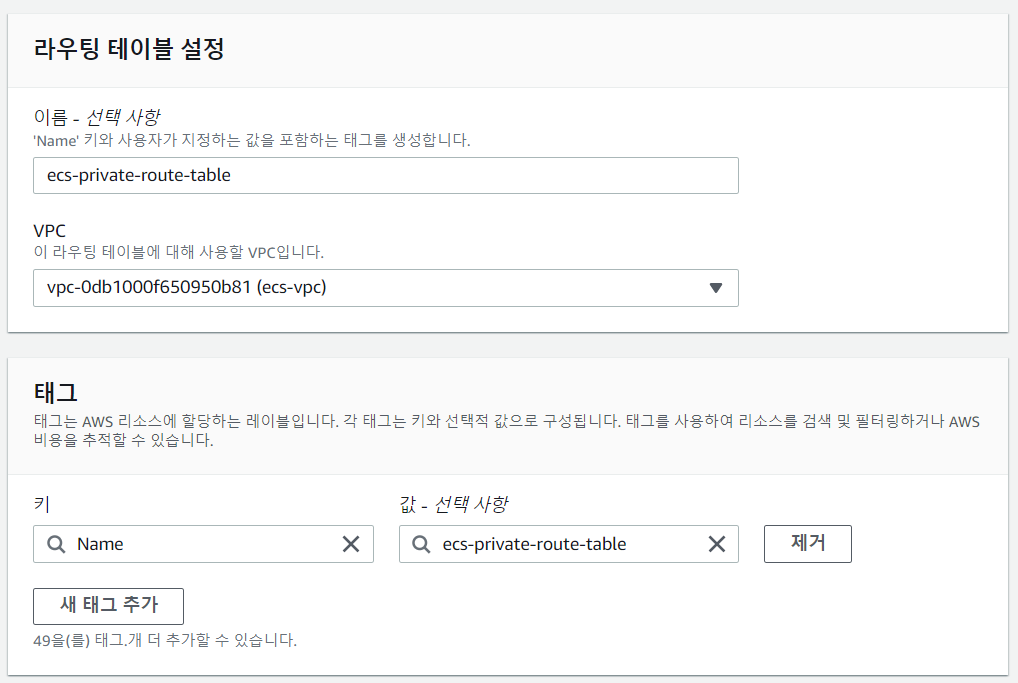The height and width of the screenshot is (683, 1018).
Task: Click the magnifier icon in the 키 field
Action: (56, 544)
